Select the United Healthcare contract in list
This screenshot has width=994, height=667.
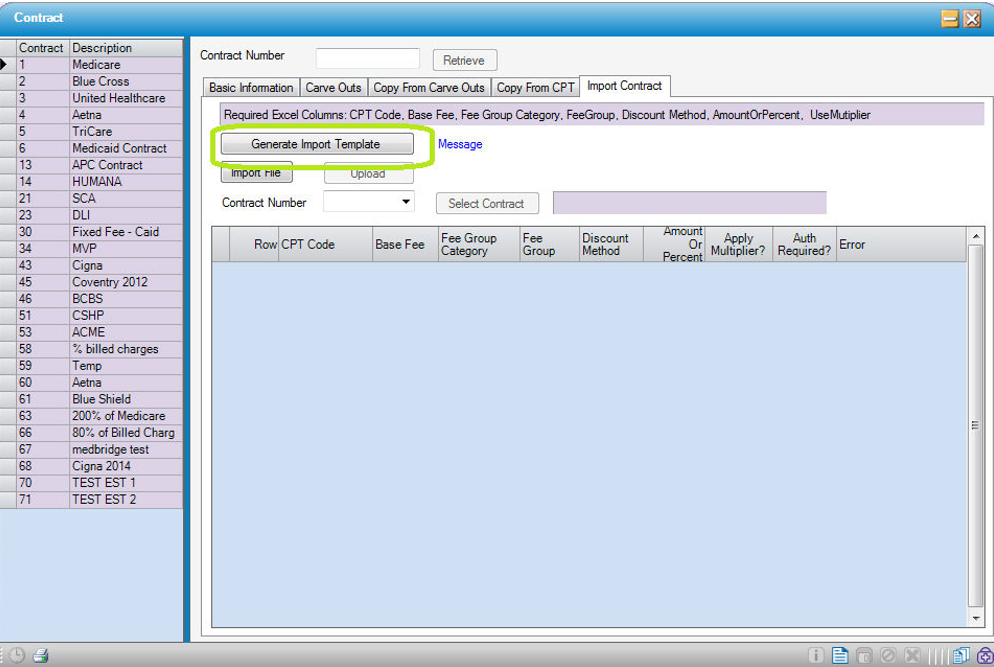coord(118,98)
